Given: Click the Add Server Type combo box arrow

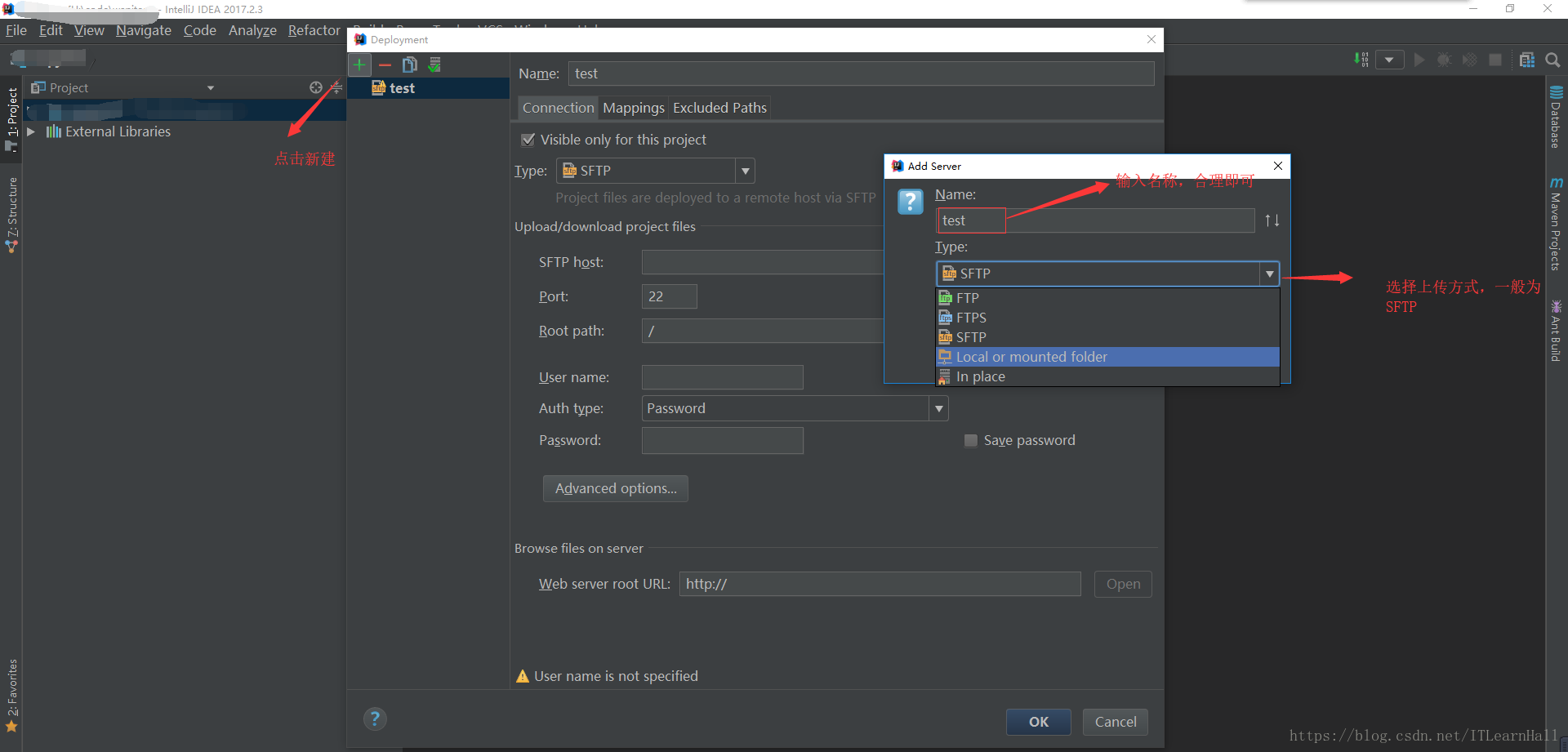Looking at the screenshot, I should point(1269,274).
